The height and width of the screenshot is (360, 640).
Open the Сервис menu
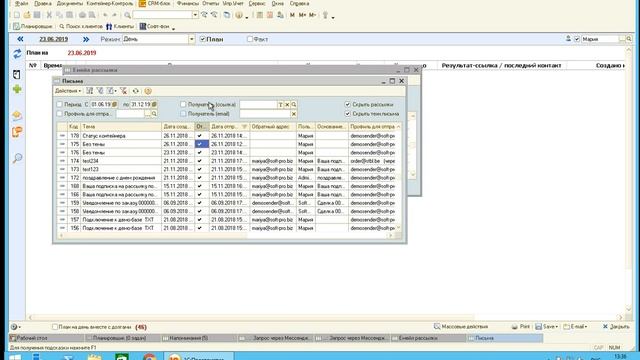(257, 3)
